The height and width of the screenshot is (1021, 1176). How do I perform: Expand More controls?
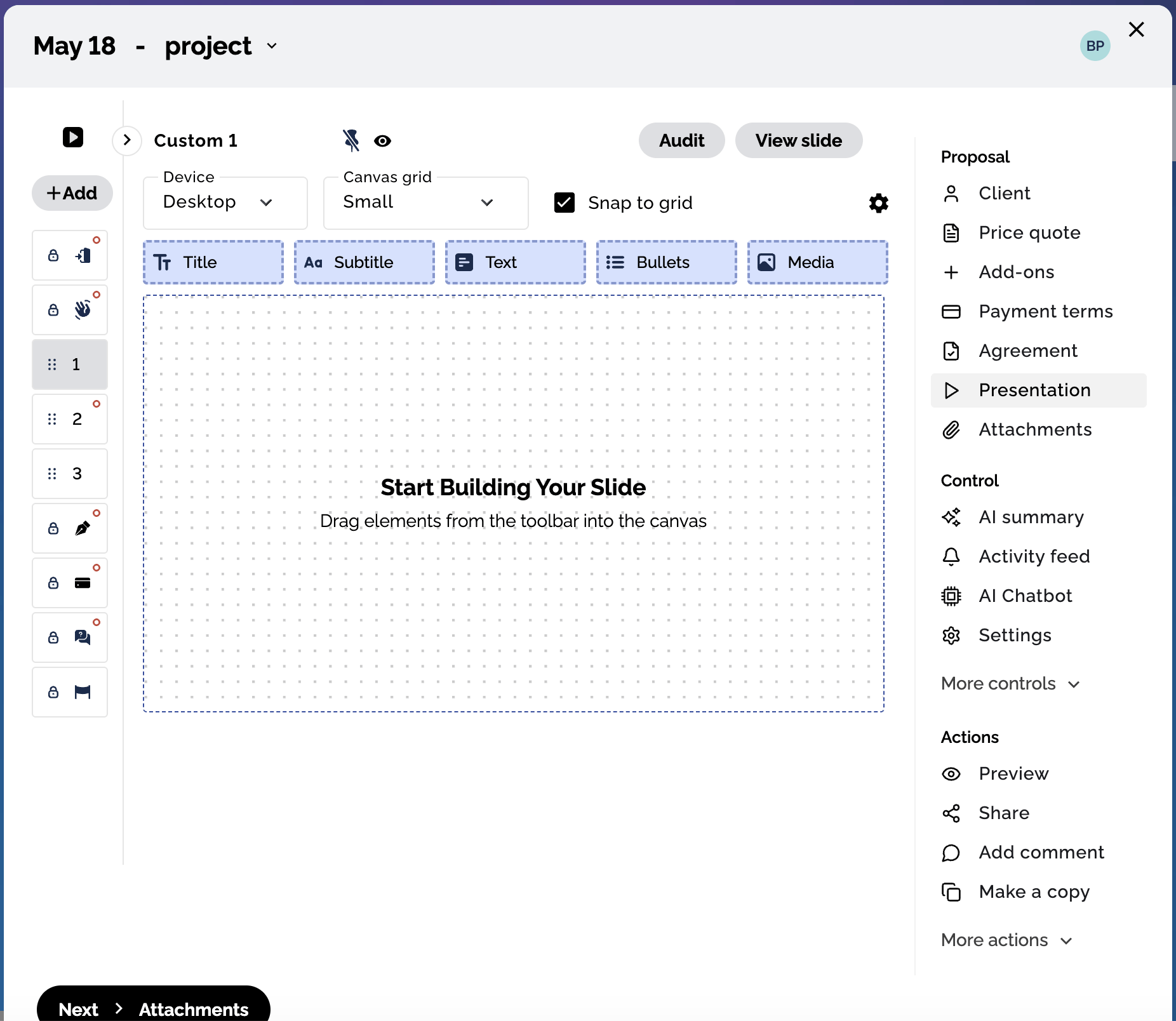click(1010, 683)
